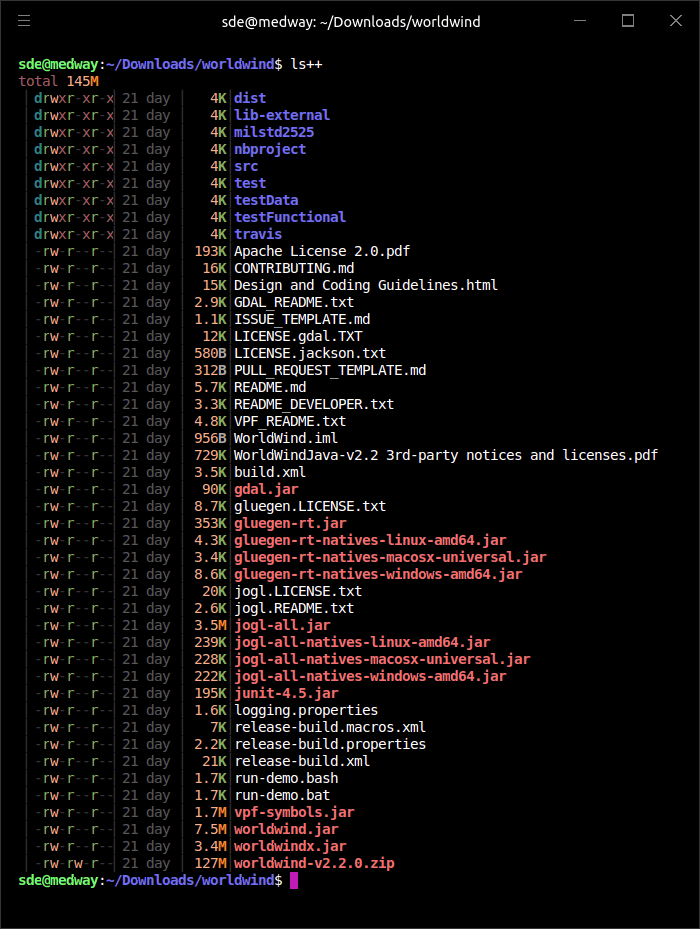Click 'release-build.properties' file name
The height and width of the screenshot is (929, 700).
(x=330, y=744)
